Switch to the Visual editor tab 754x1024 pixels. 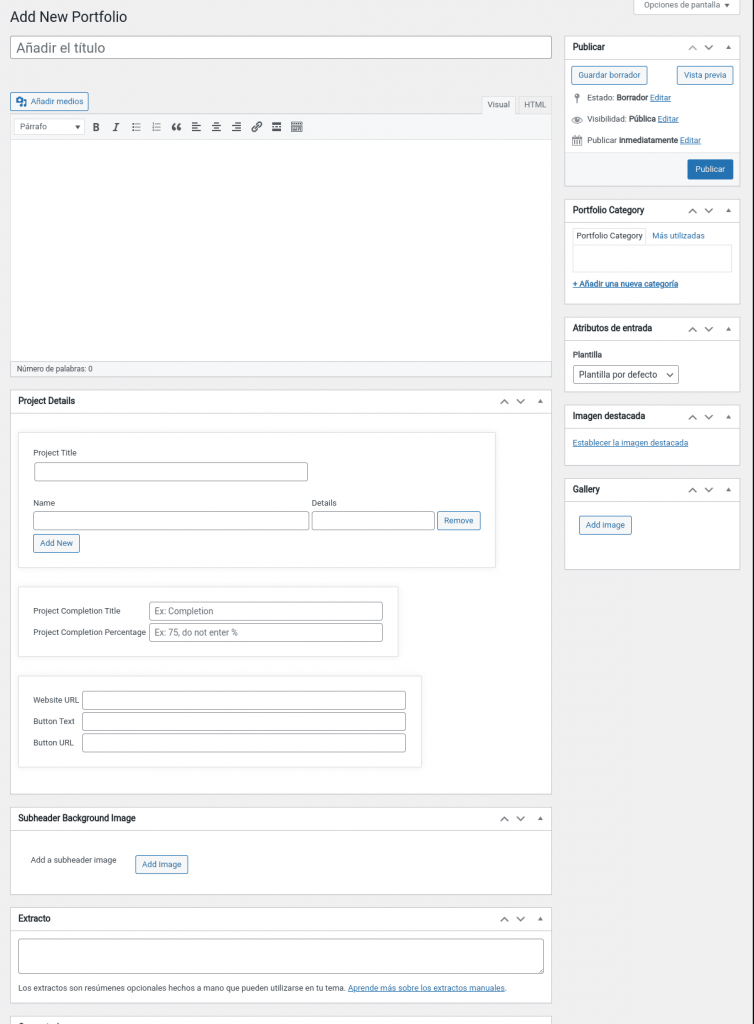(x=498, y=104)
